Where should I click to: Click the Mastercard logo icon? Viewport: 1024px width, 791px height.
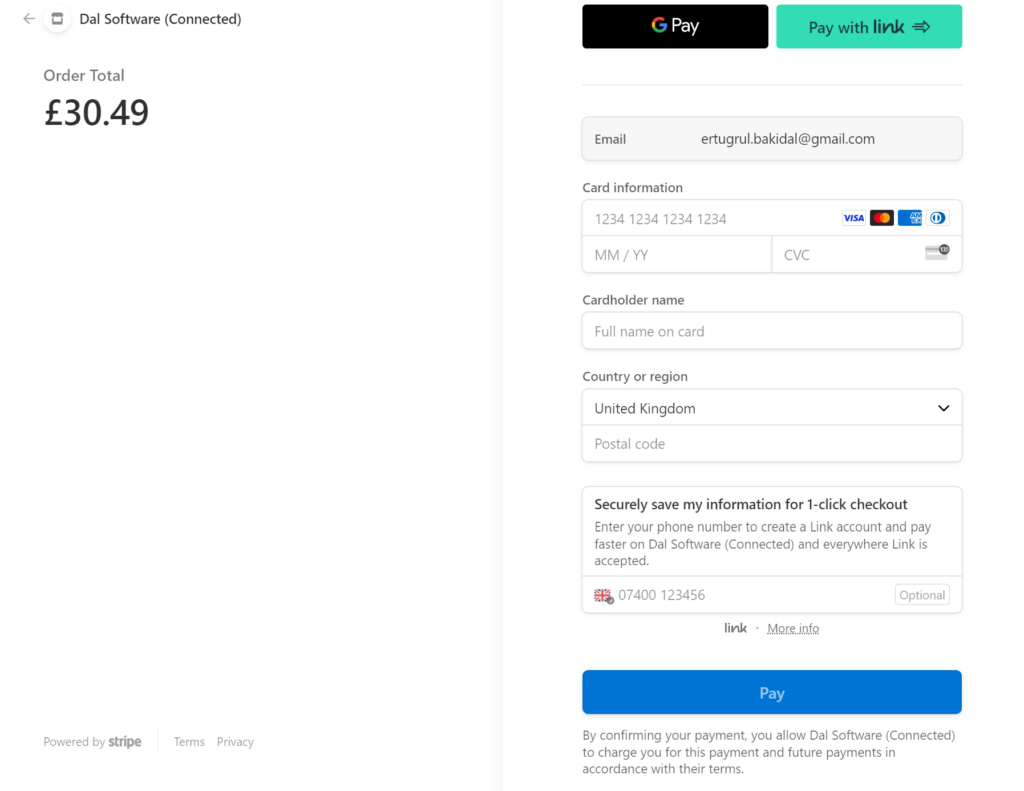pyautogui.click(x=881, y=218)
